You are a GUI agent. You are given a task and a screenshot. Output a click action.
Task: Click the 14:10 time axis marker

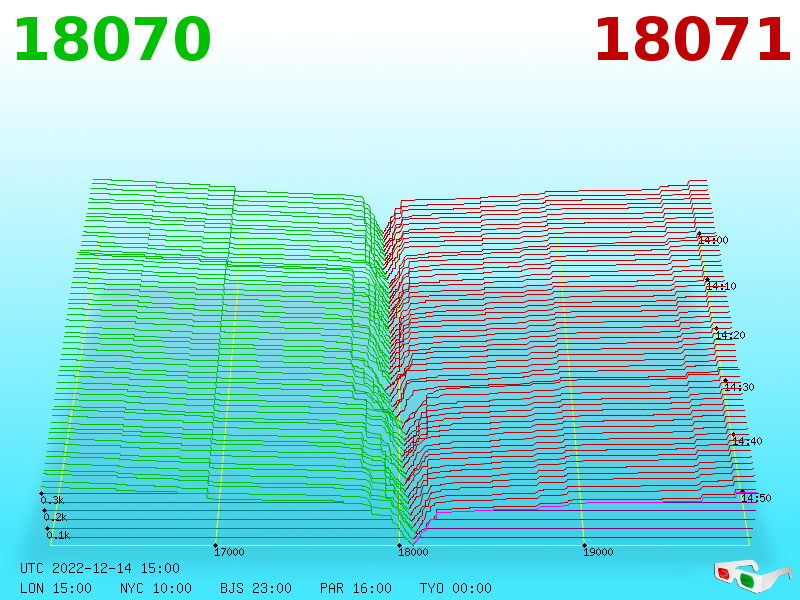click(x=721, y=286)
